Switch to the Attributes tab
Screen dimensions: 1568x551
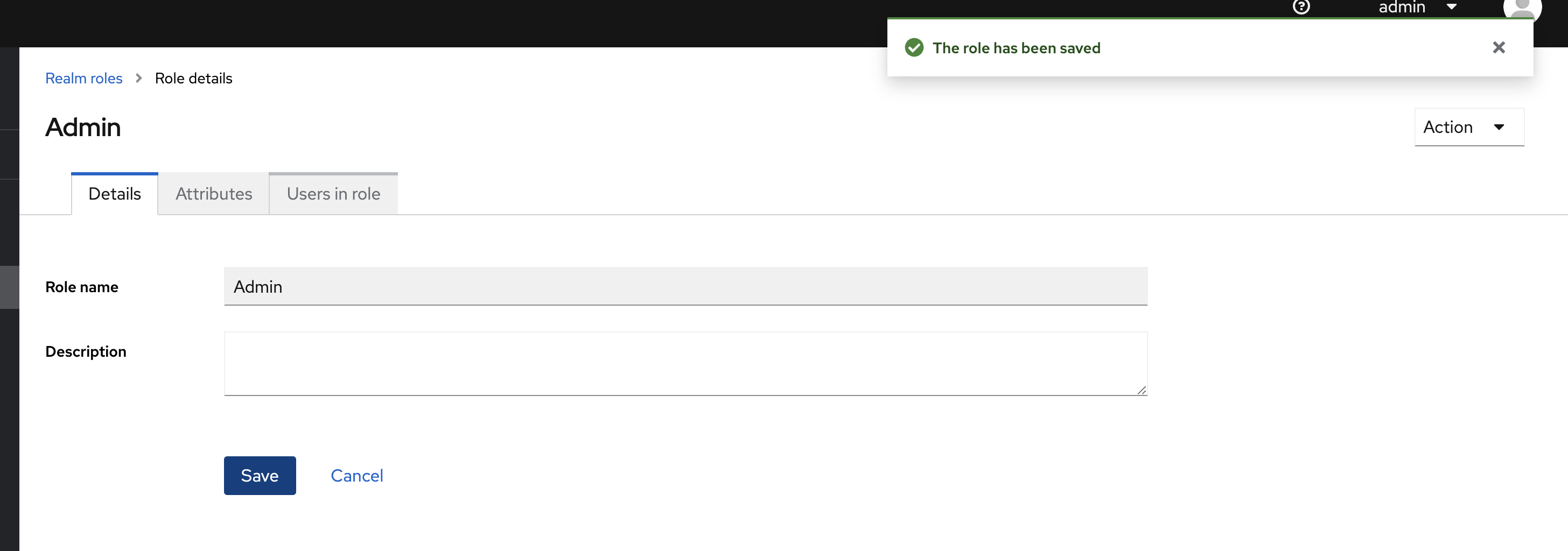point(214,194)
